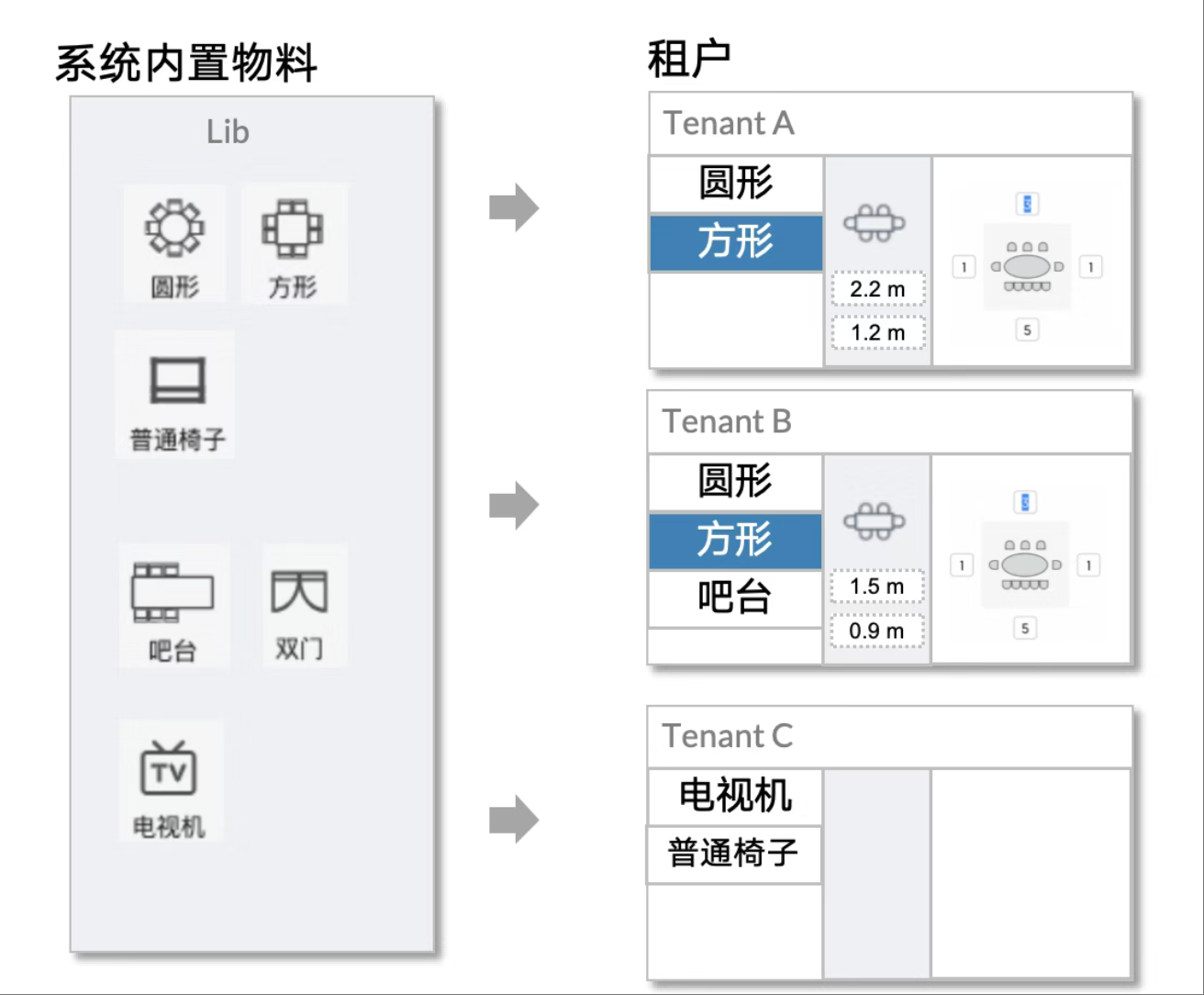Click the 电视机 row in Tenant C
Screen dimensions: 1204x995
[x=735, y=795]
